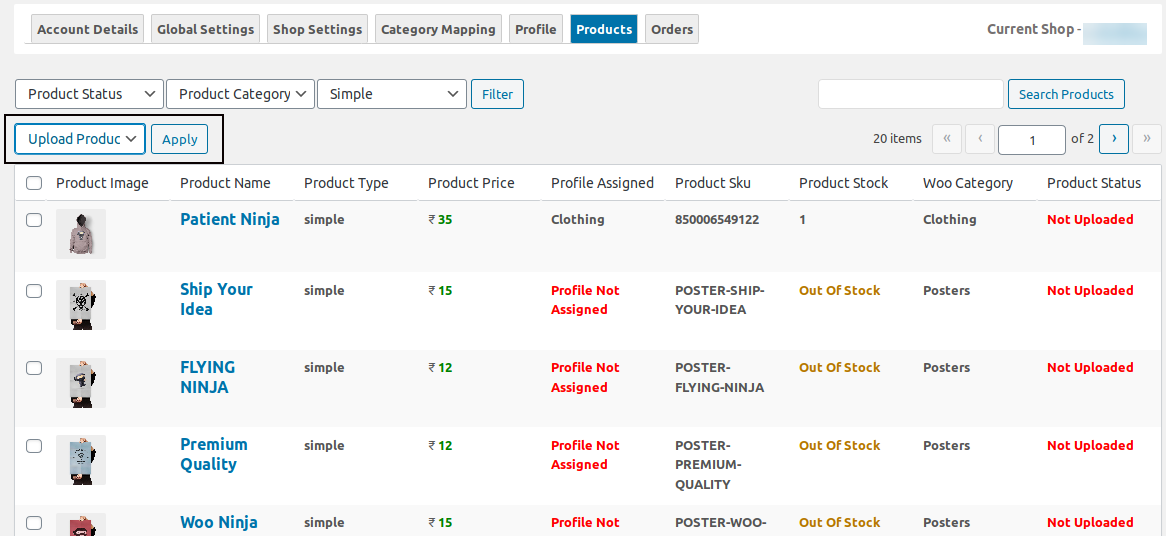Image resolution: width=1166 pixels, height=536 pixels.
Task: Open the Product Category dropdown
Action: coord(241,94)
